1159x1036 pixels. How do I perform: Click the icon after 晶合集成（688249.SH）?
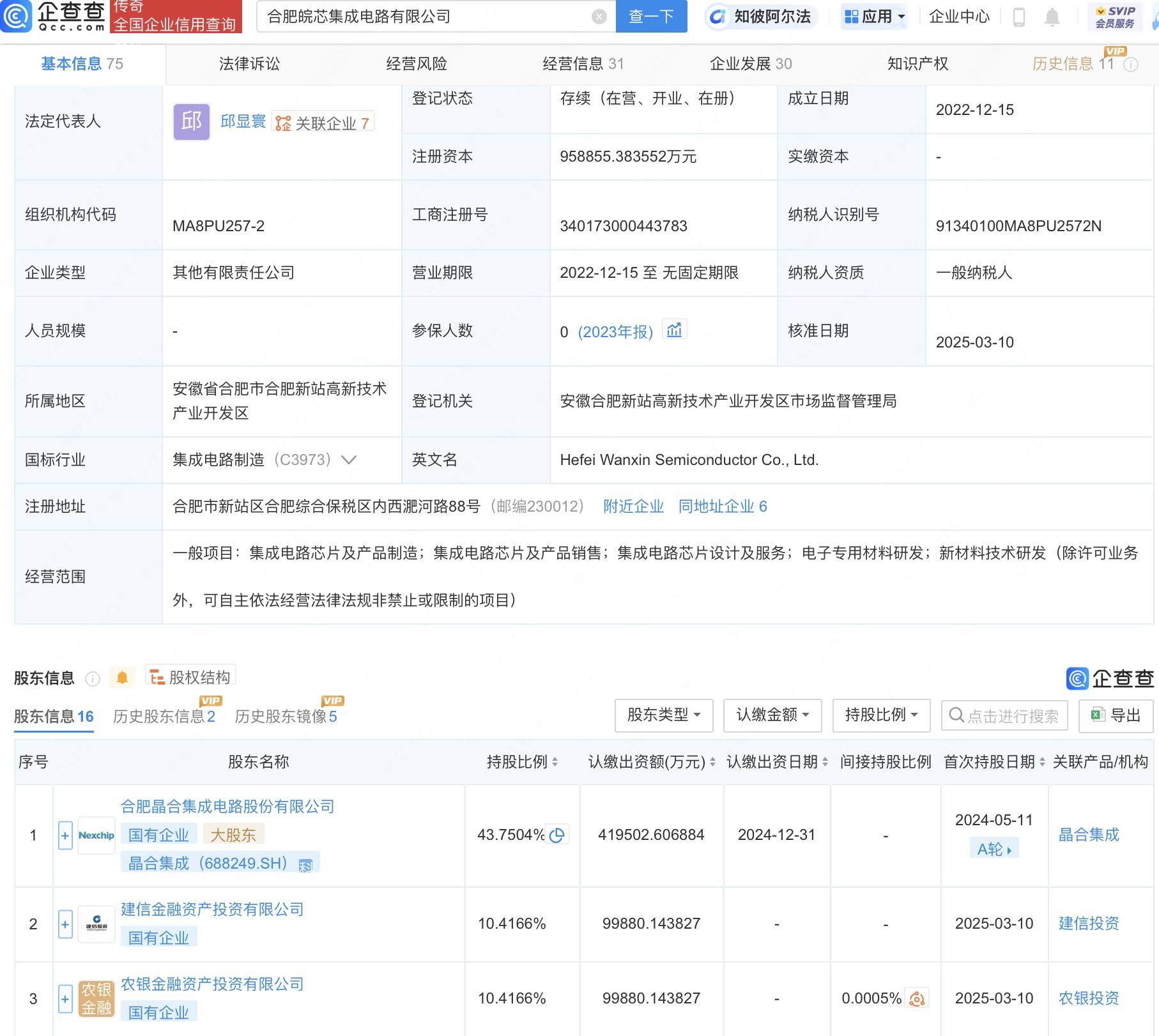(x=305, y=865)
